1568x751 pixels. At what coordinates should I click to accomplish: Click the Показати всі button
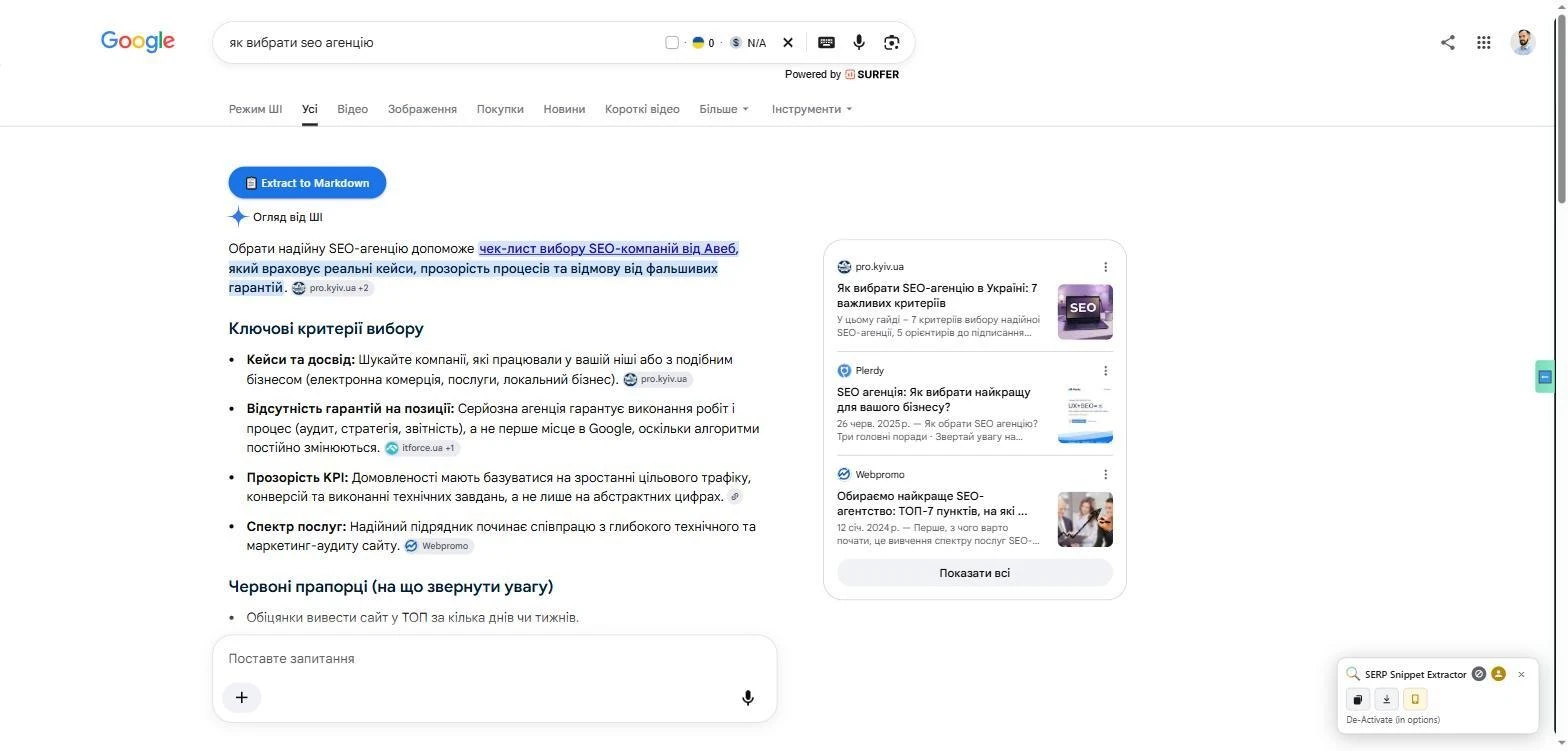[974, 573]
